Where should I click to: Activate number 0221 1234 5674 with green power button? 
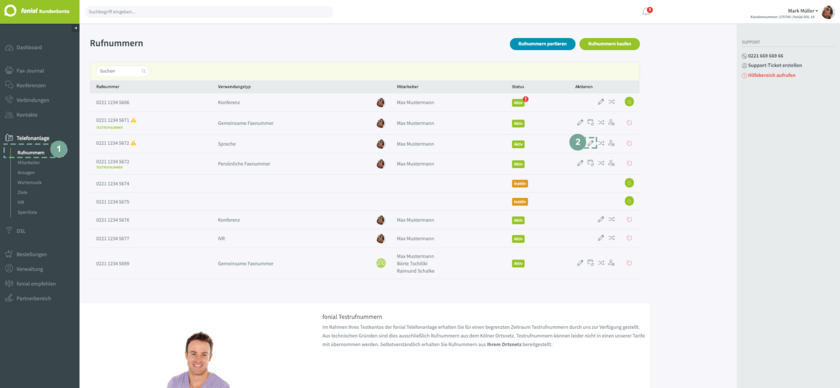pyautogui.click(x=629, y=183)
